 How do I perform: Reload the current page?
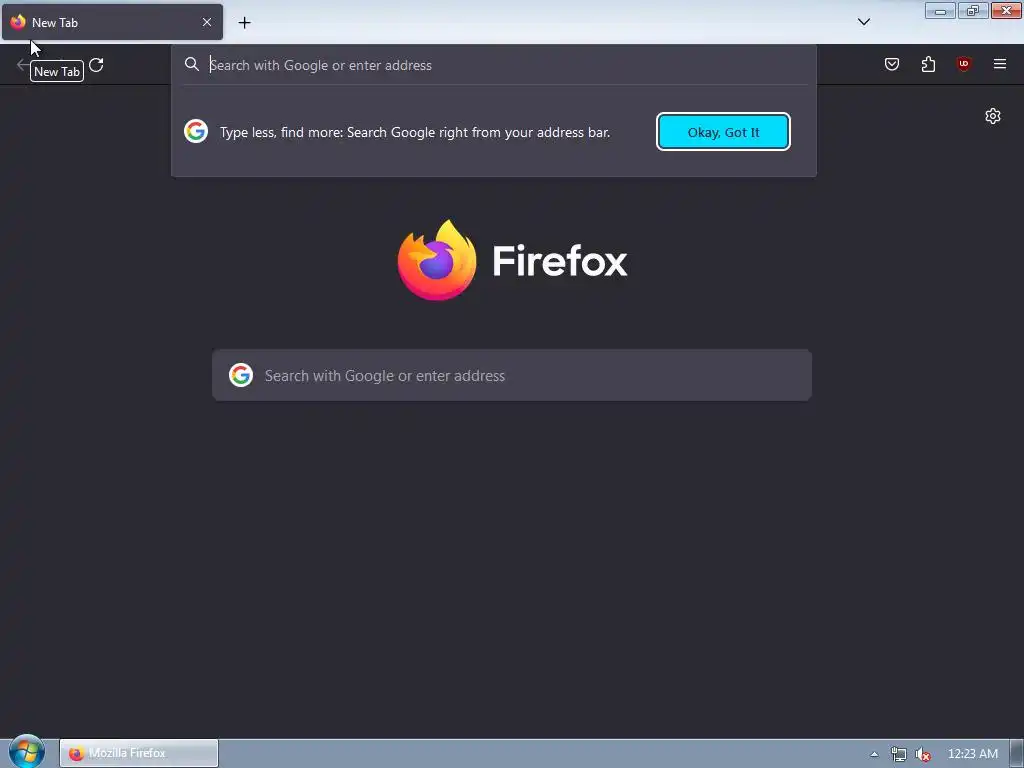point(97,65)
